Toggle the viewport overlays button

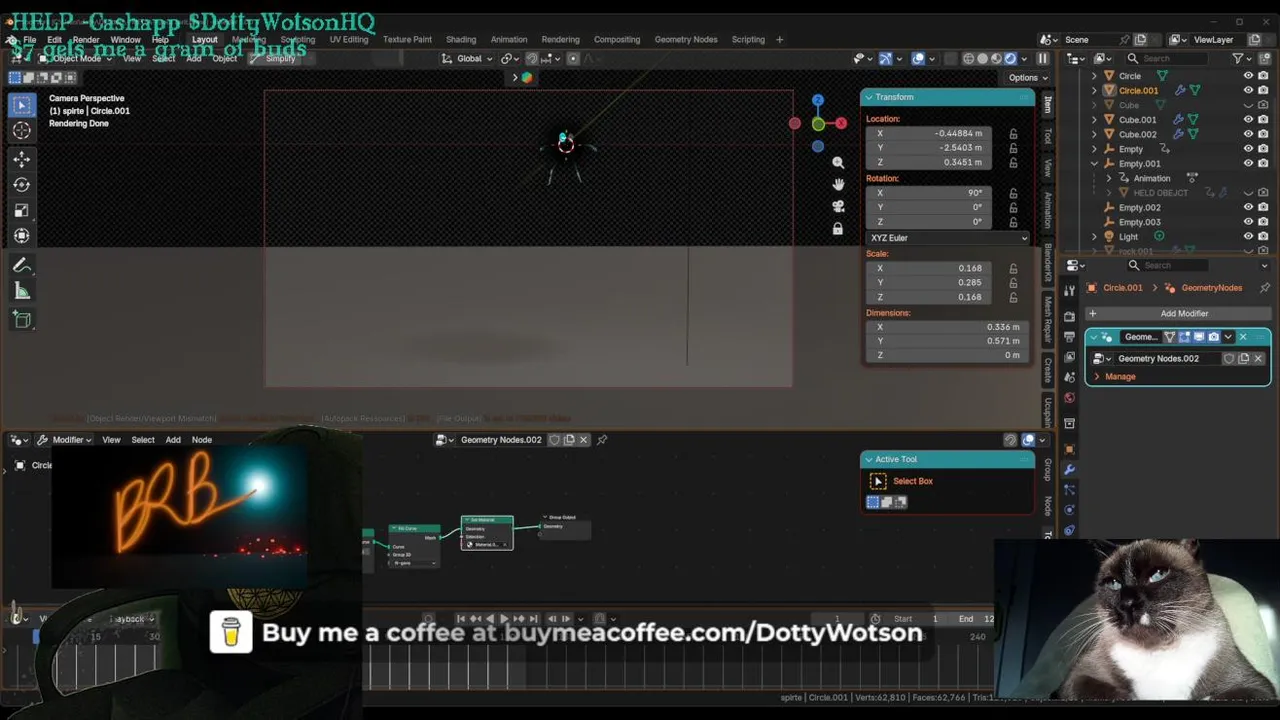(918, 59)
